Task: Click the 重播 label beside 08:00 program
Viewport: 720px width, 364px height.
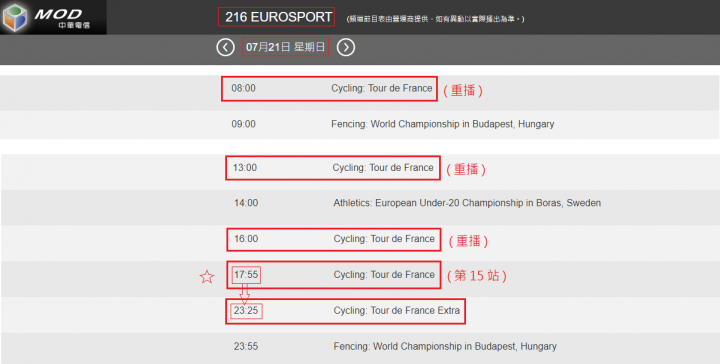Action: pyautogui.click(x=463, y=90)
